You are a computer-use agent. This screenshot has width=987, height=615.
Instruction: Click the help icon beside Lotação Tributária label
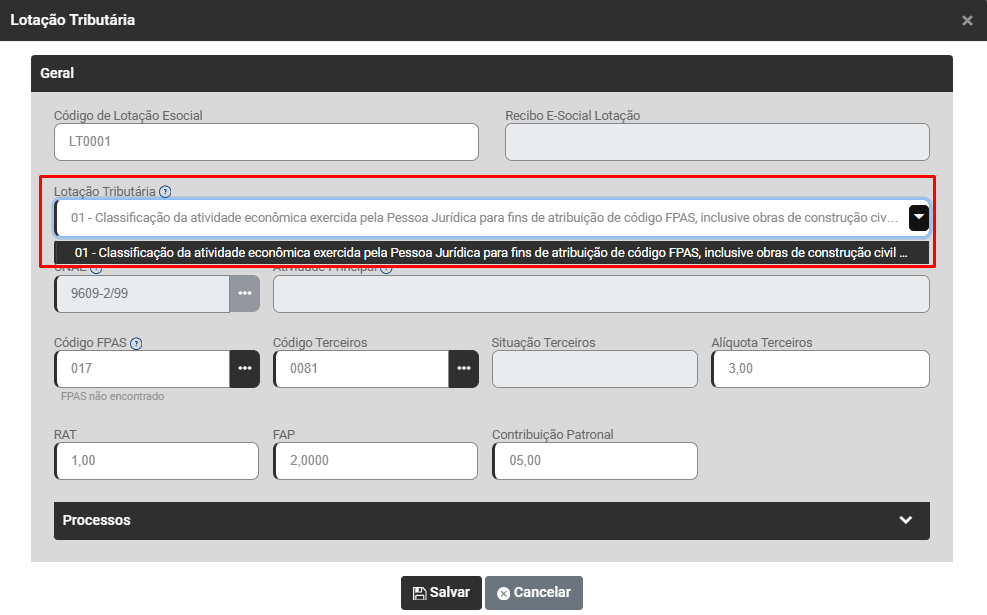pos(165,191)
